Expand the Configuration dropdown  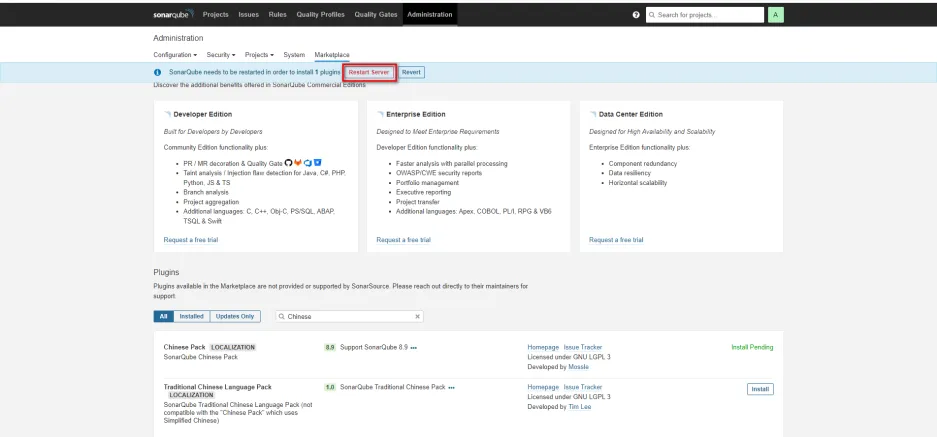(175, 54)
